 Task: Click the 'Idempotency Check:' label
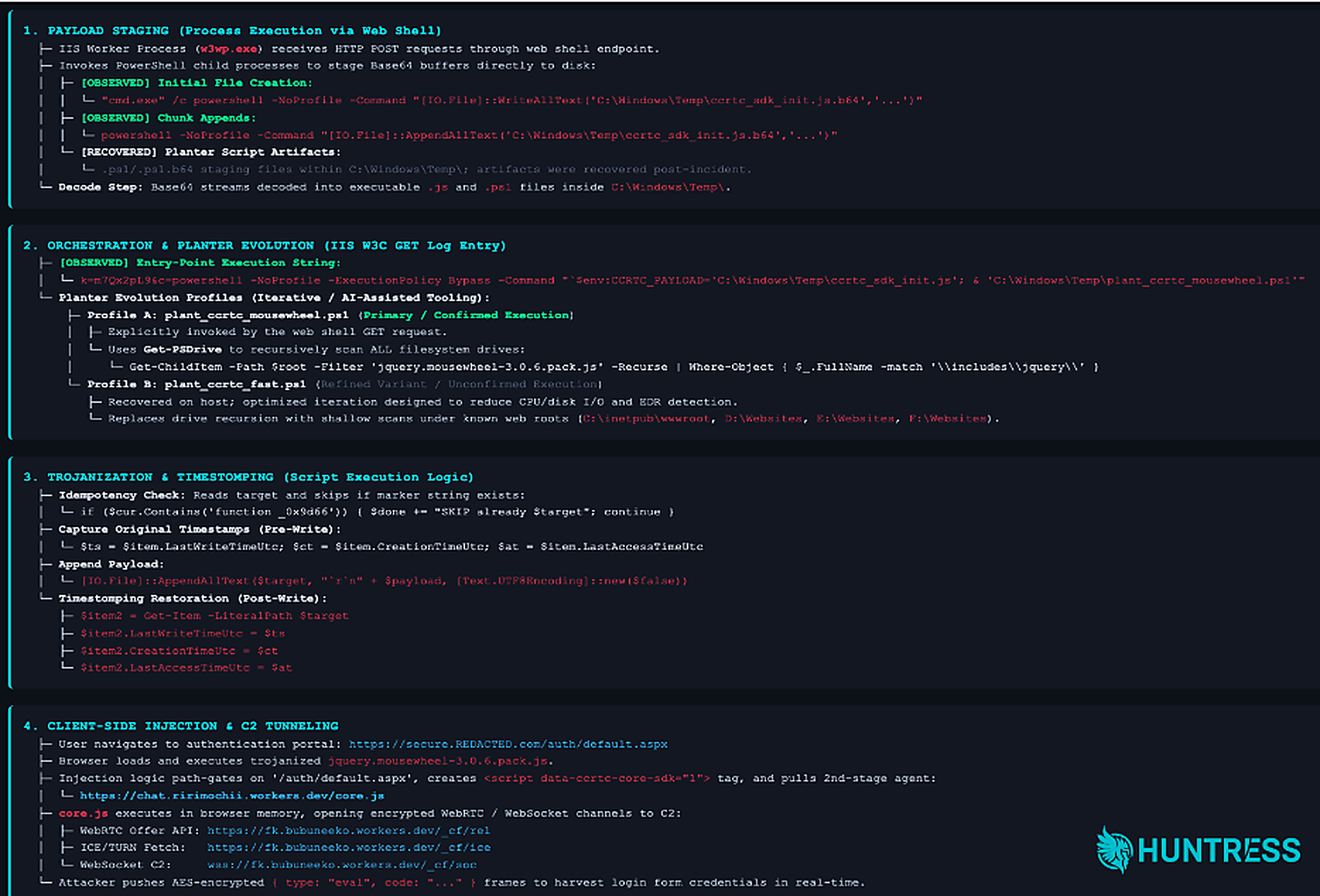(x=122, y=495)
